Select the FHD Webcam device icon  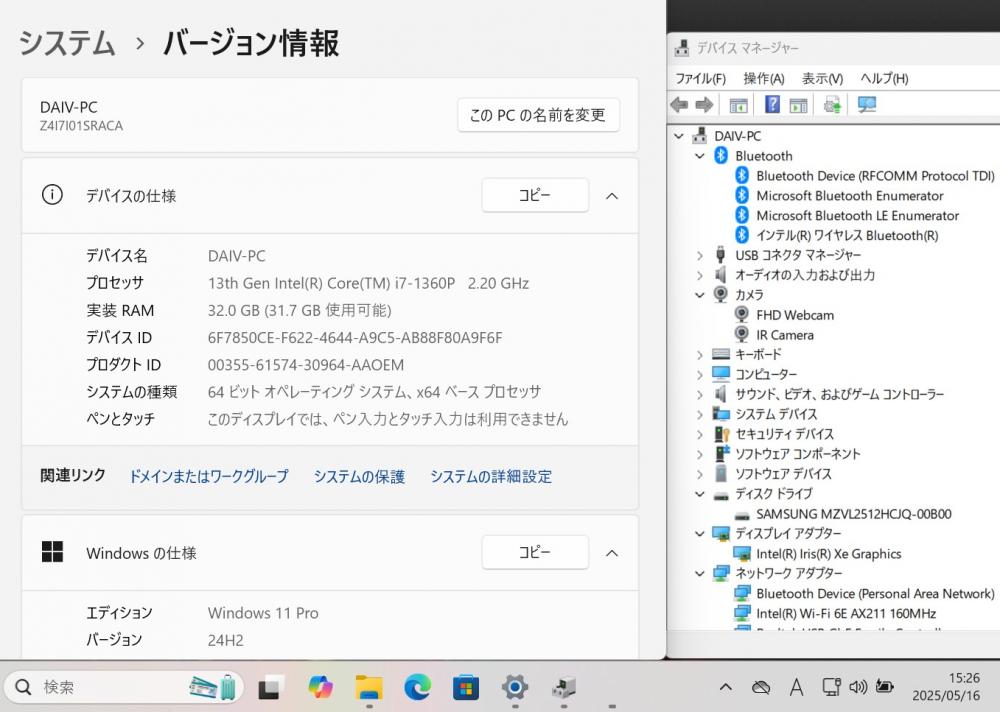742,315
